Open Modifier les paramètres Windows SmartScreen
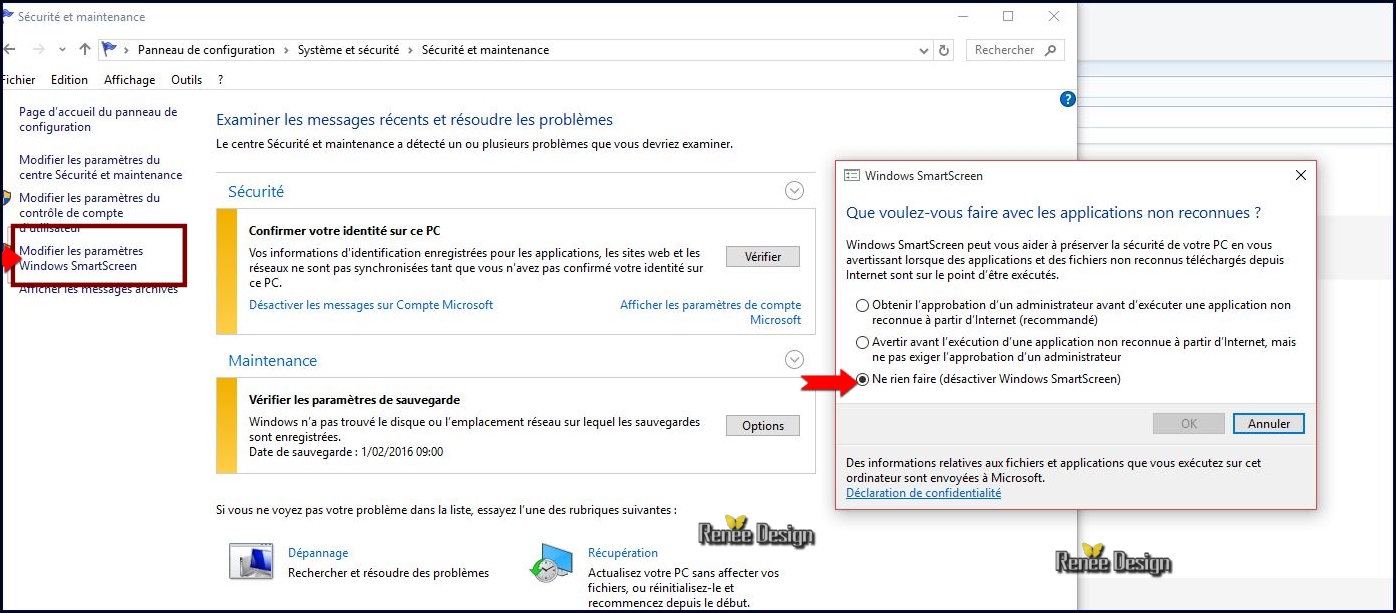1396x613 pixels. [81, 258]
